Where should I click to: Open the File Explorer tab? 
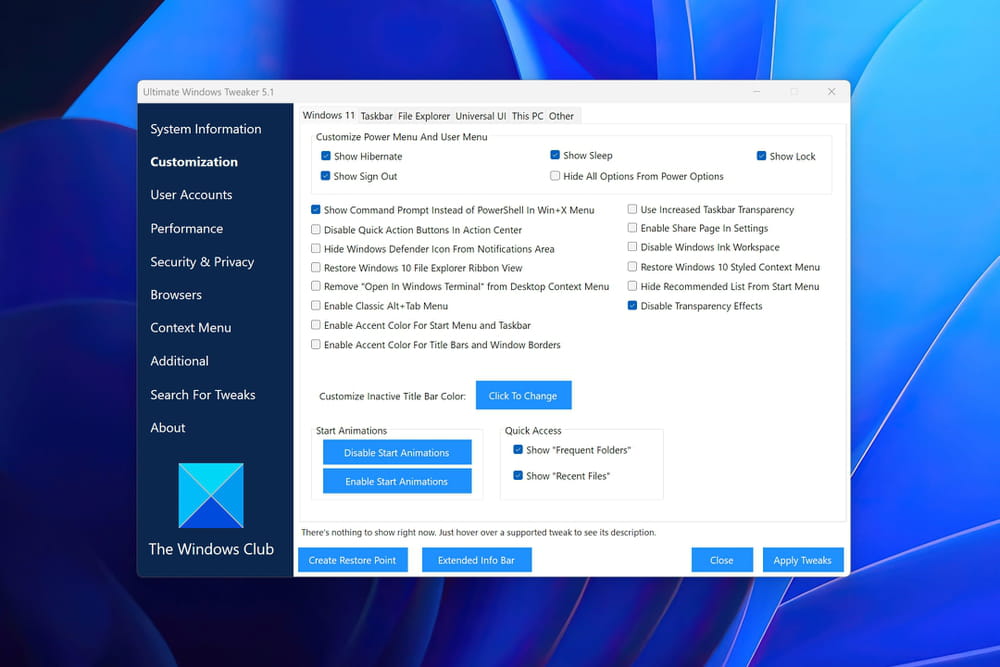click(x=424, y=116)
